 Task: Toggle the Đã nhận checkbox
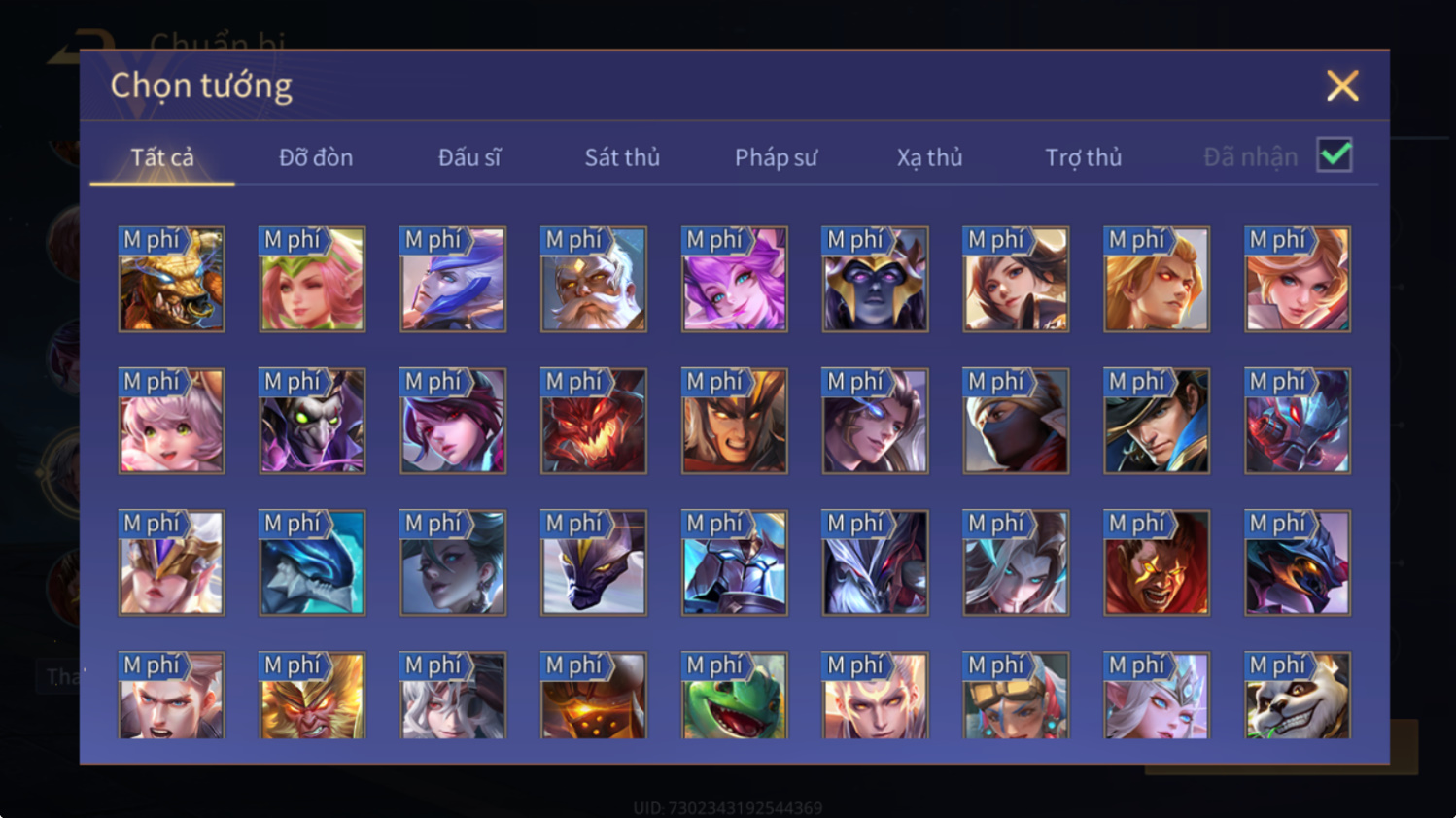1335,155
